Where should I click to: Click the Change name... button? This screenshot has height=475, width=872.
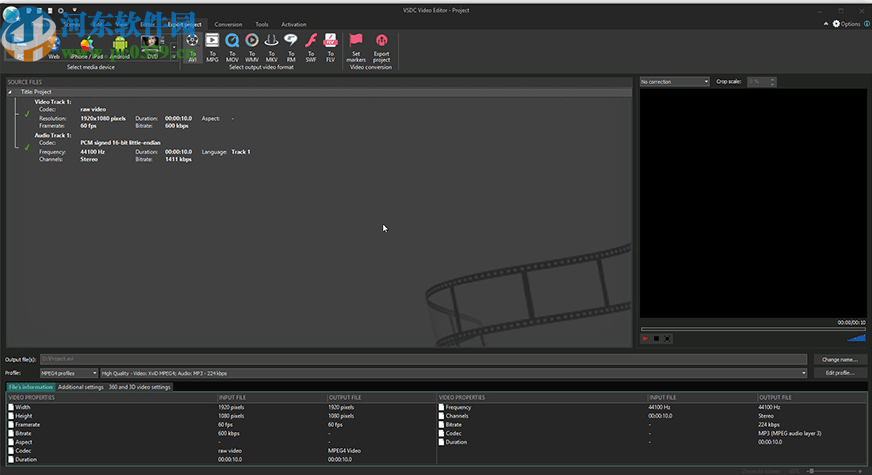(x=840, y=359)
